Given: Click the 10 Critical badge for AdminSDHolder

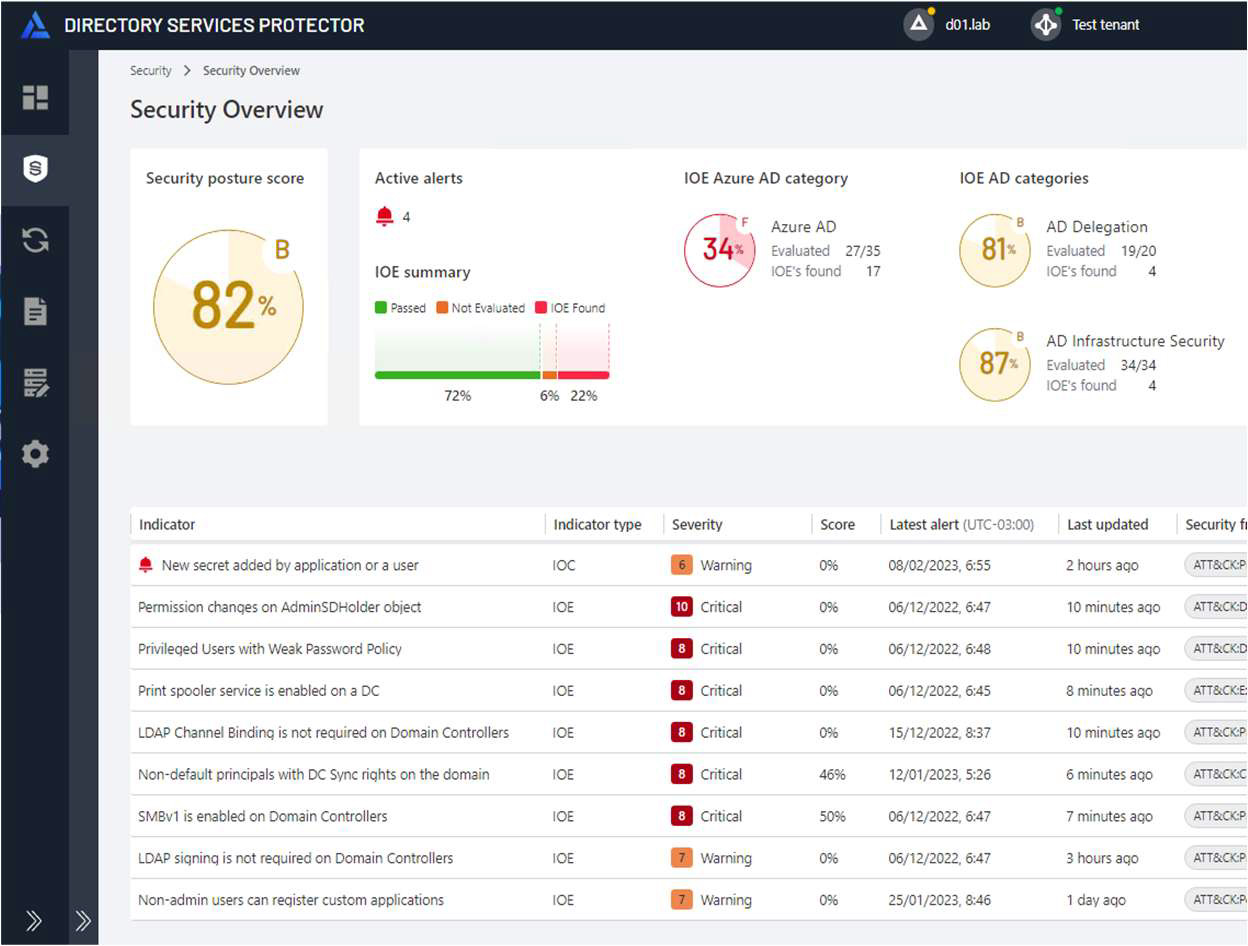Looking at the screenshot, I should coord(681,607).
